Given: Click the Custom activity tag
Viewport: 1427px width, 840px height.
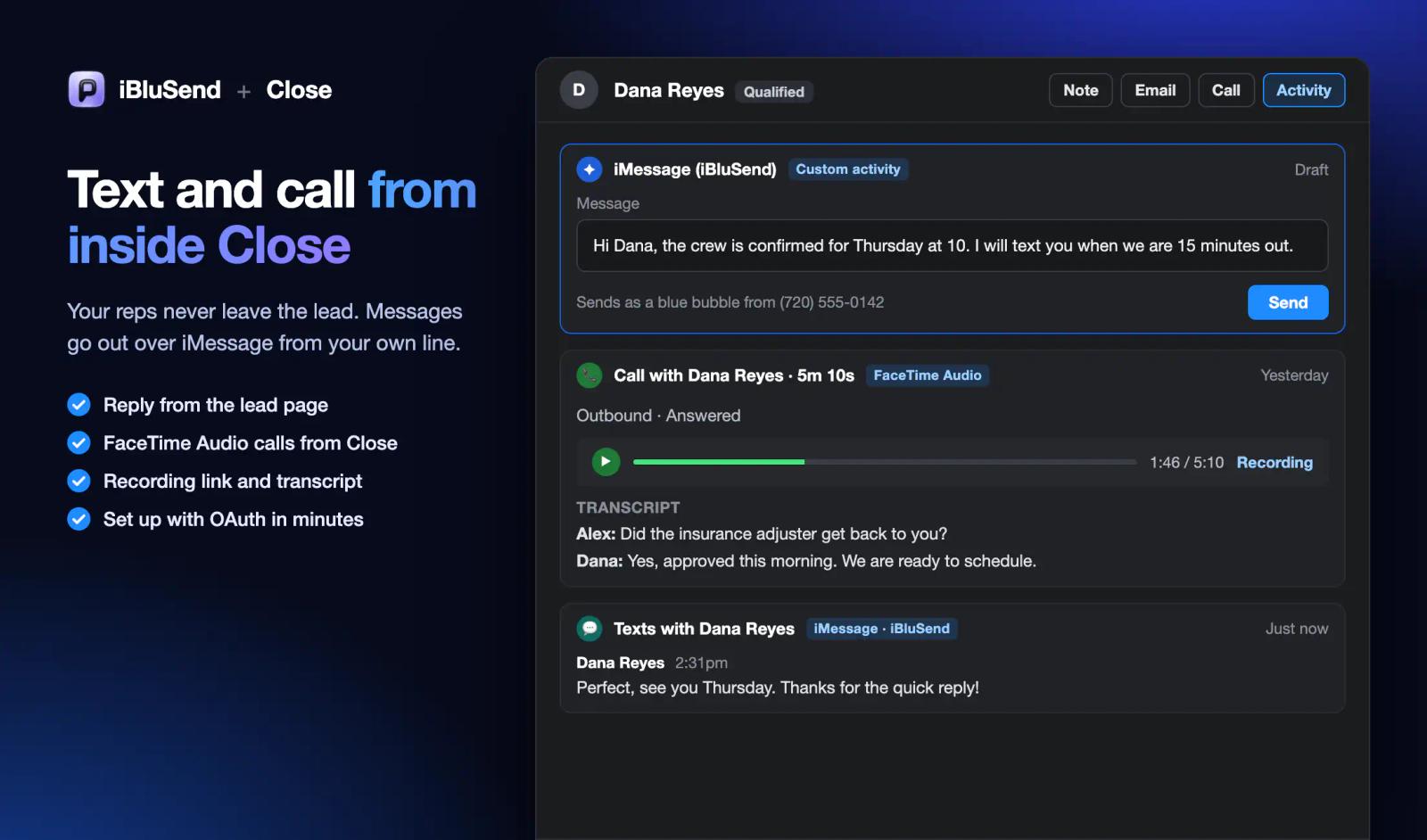Looking at the screenshot, I should [x=848, y=169].
